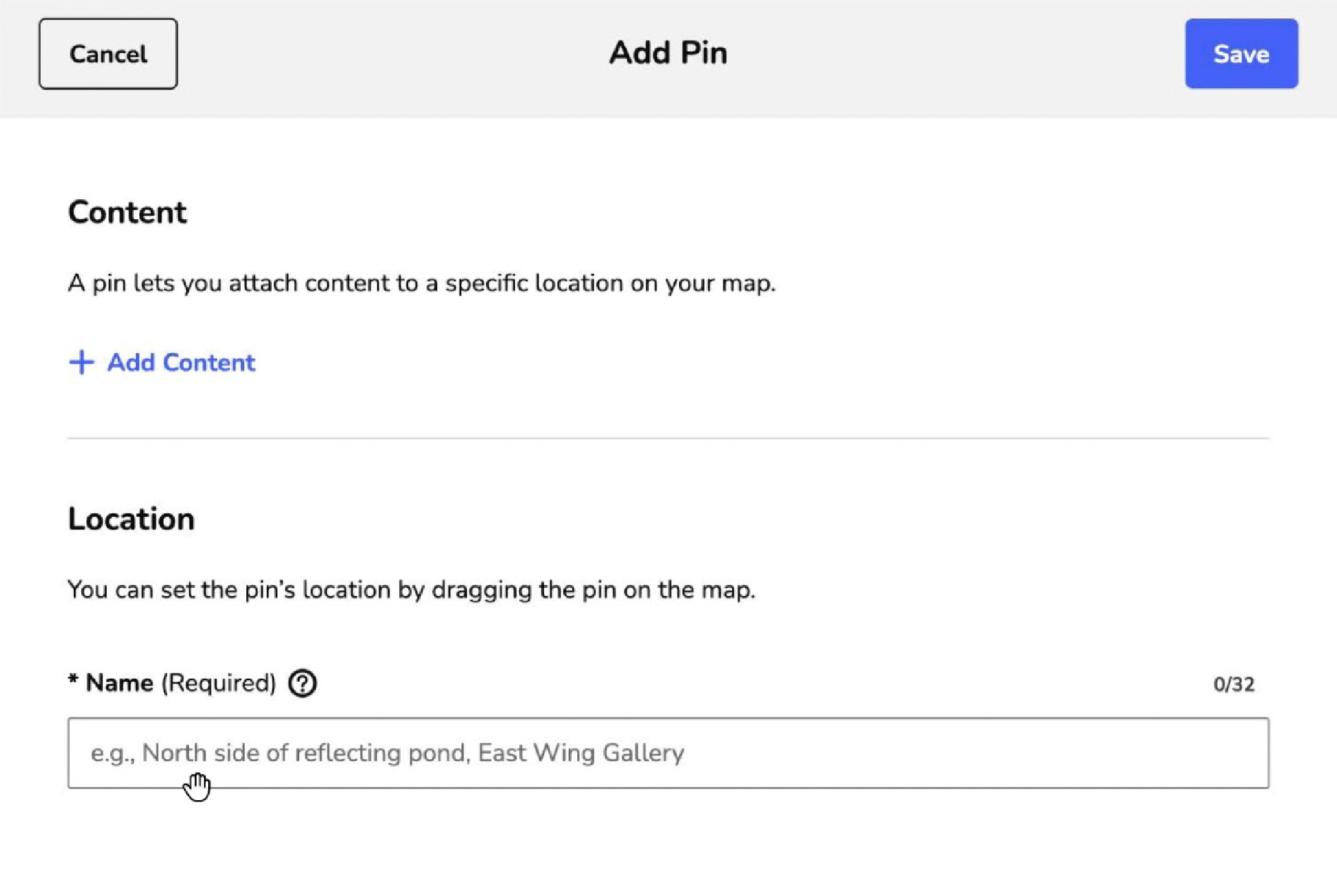Viewport: 1337px width, 896px height.
Task: Click the divider line above Location
Action: [x=667, y=438]
